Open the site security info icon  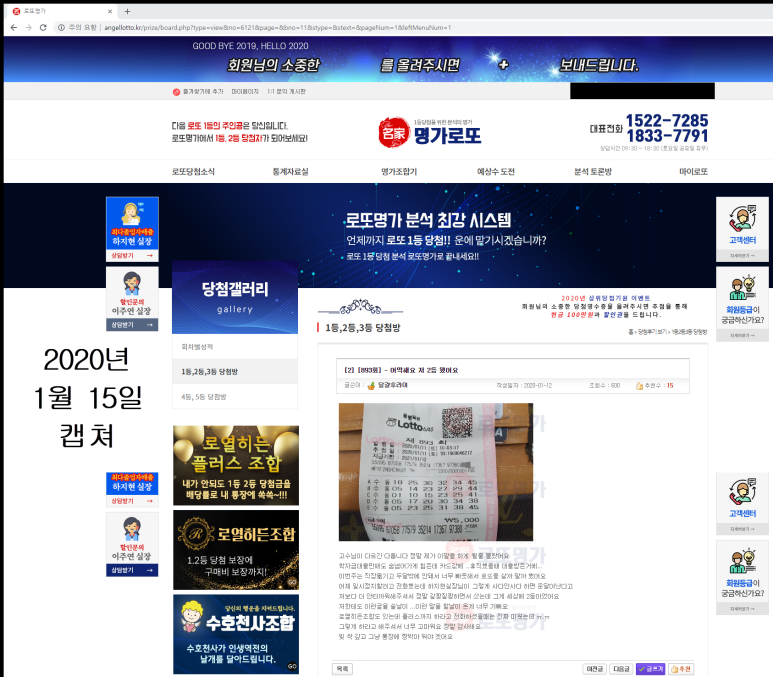coord(61,28)
